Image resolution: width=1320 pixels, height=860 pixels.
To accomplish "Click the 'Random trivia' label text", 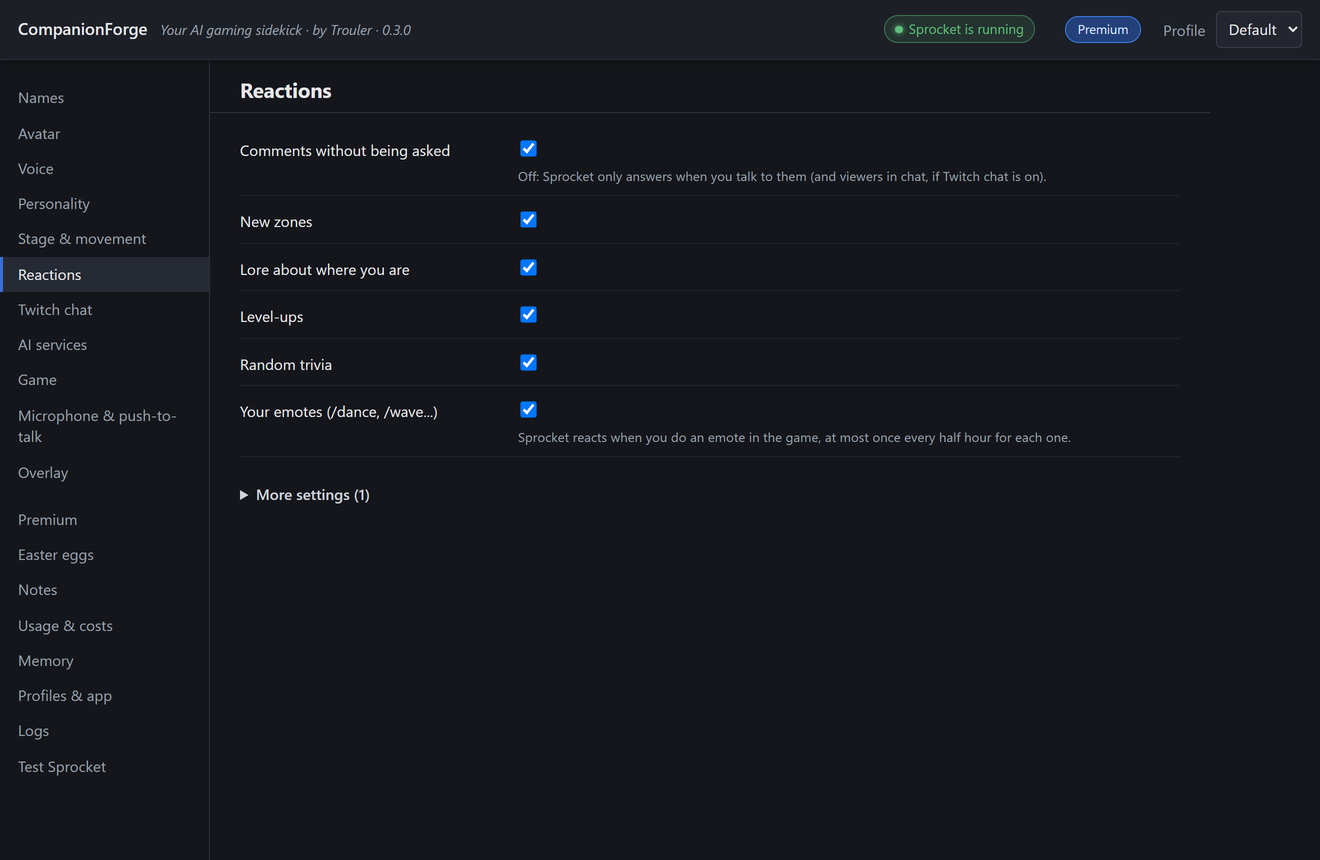I will [286, 365].
